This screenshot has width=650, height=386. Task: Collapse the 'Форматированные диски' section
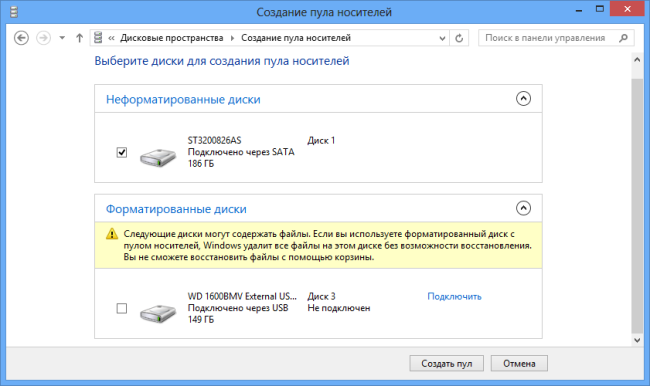[523, 208]
